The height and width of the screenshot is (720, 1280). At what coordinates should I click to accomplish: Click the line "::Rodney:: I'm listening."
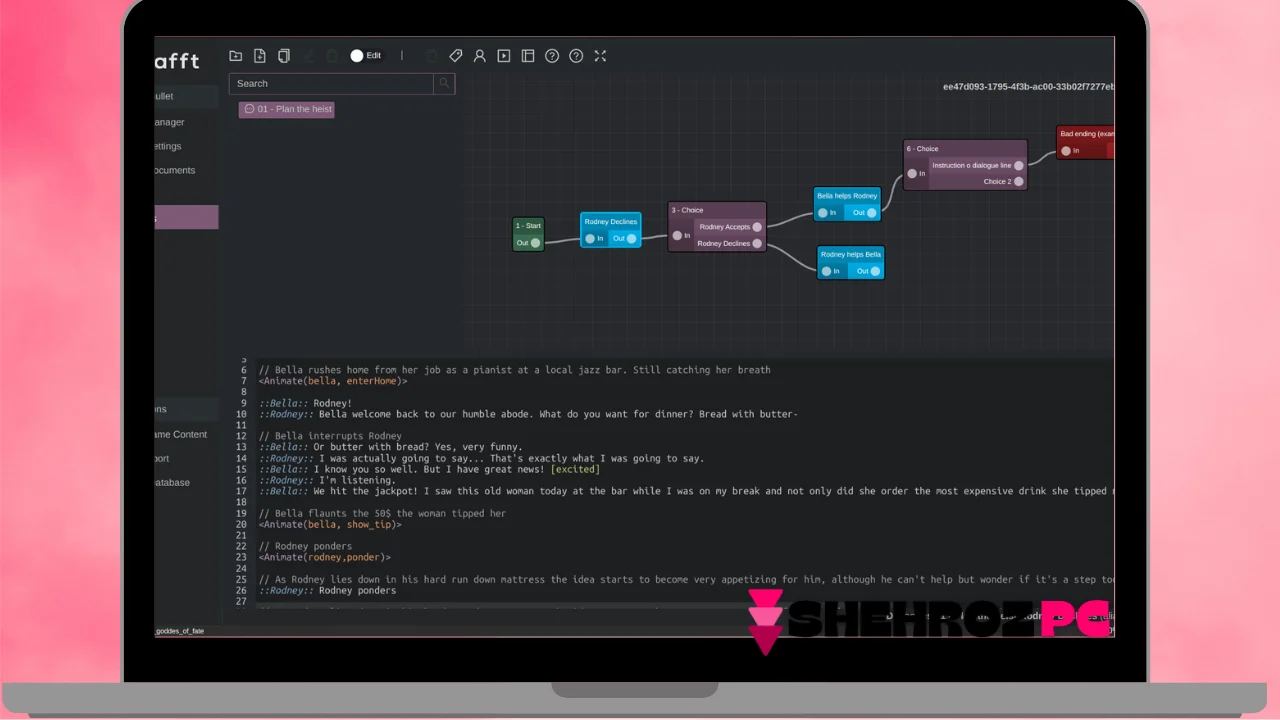pos(327,480)
